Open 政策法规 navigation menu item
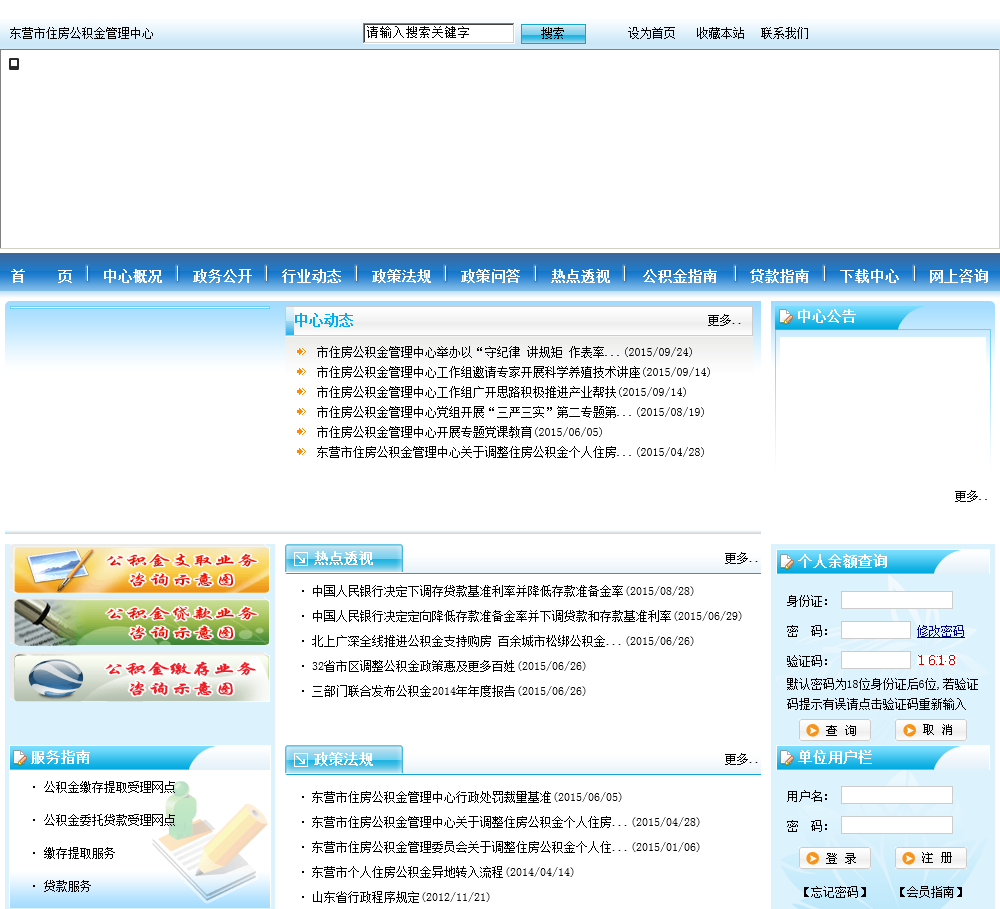 [401, 276]
